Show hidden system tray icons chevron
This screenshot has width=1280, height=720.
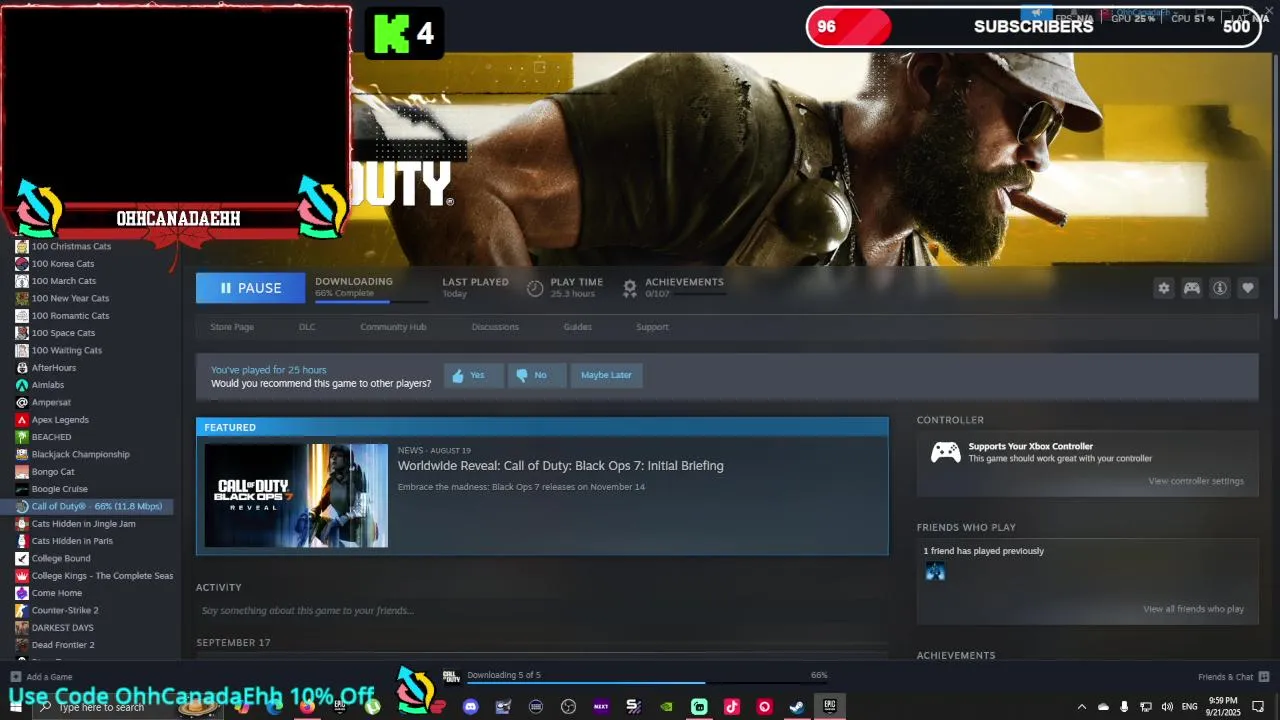(1082, 707)
